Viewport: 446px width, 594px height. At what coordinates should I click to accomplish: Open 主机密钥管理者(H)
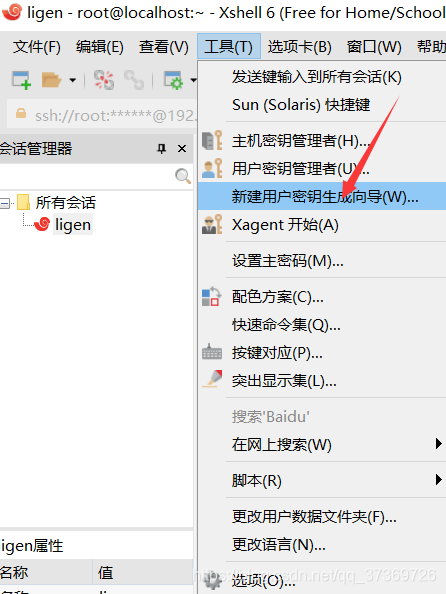coord(322,141)
